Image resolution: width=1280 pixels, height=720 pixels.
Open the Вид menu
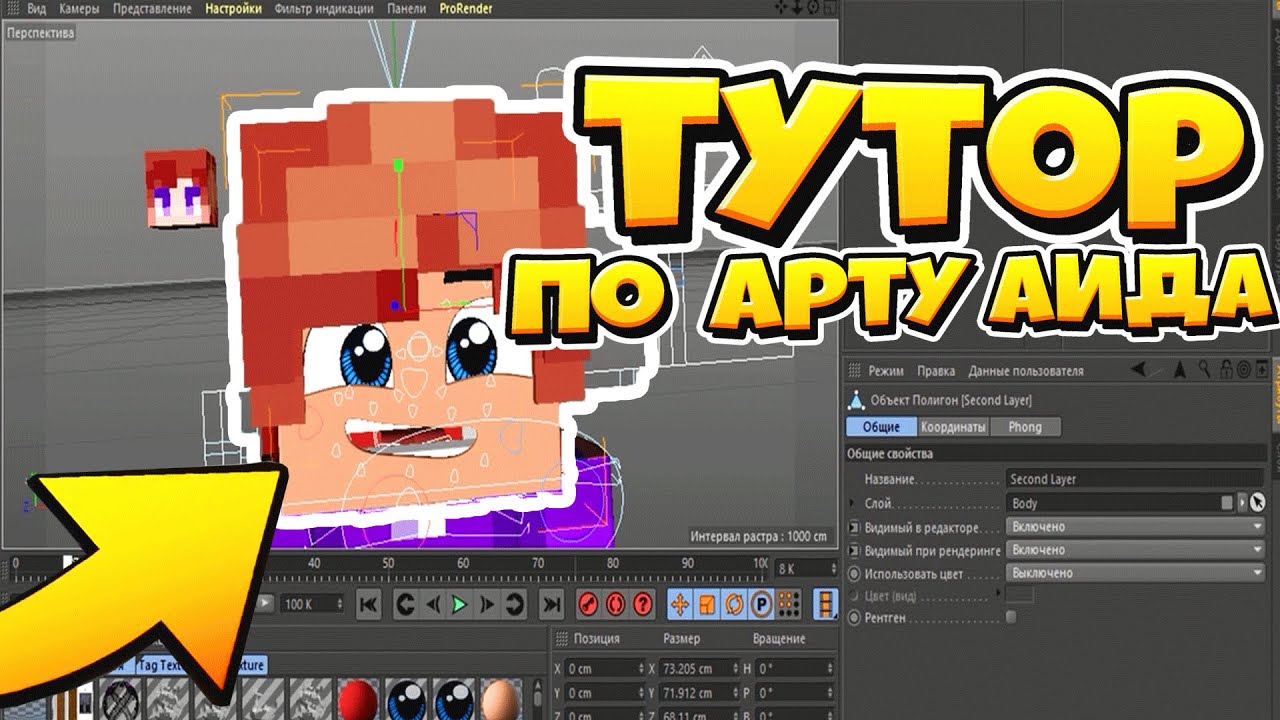pos(36,8)
